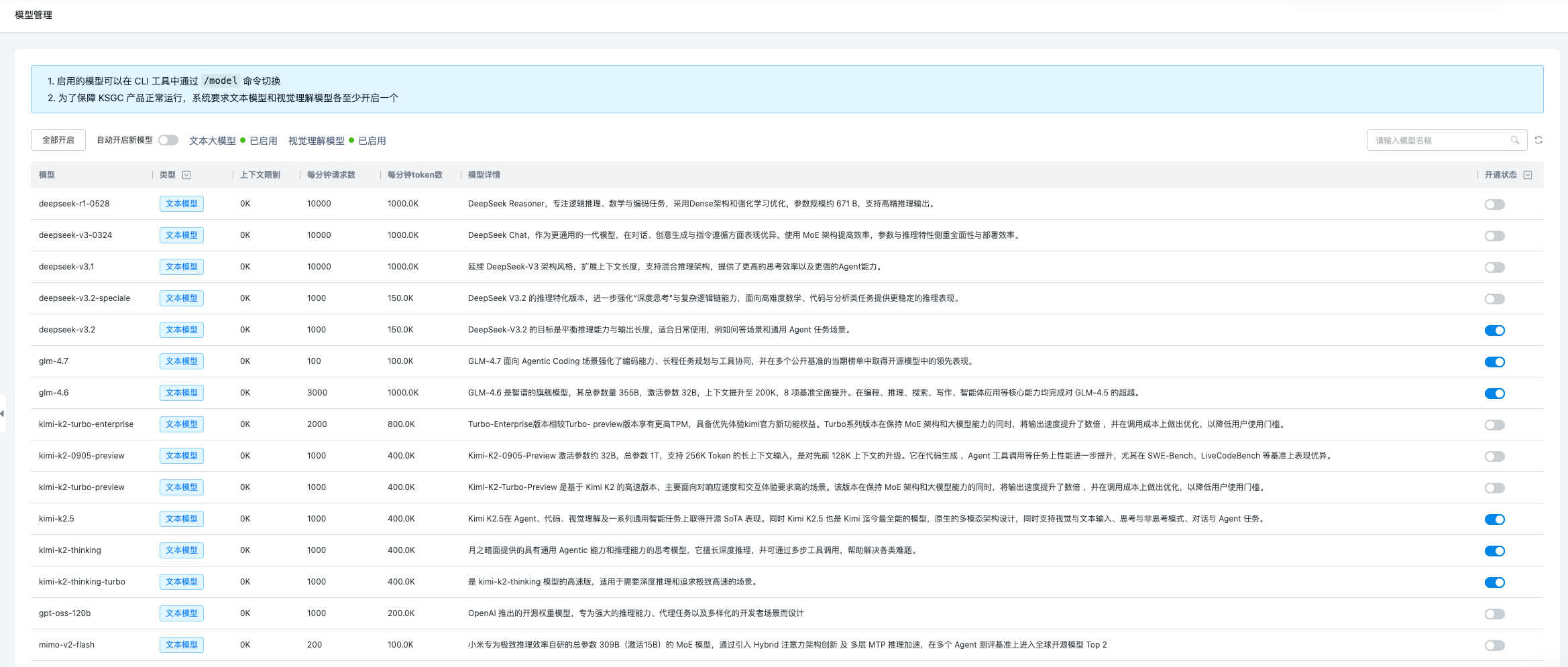Click the 全部开启 button

(58, 140)
